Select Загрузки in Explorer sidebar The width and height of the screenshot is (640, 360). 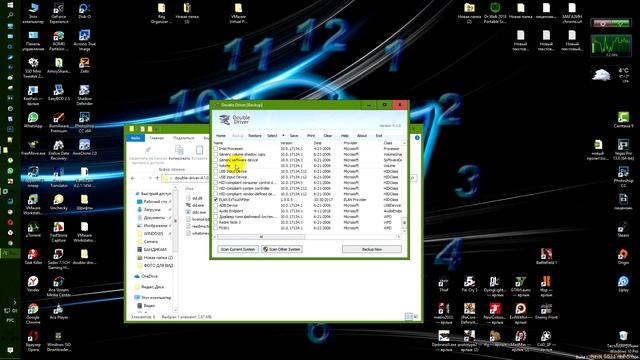coord(152,209)
